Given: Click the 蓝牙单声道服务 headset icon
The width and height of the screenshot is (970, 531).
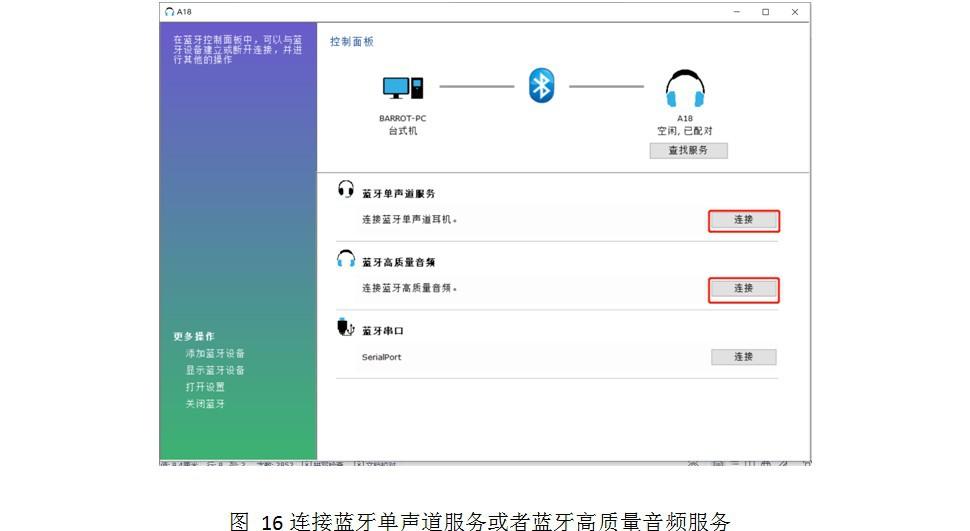Looking at the screenshot, I should pyautogui.click(x=346, y=189).
